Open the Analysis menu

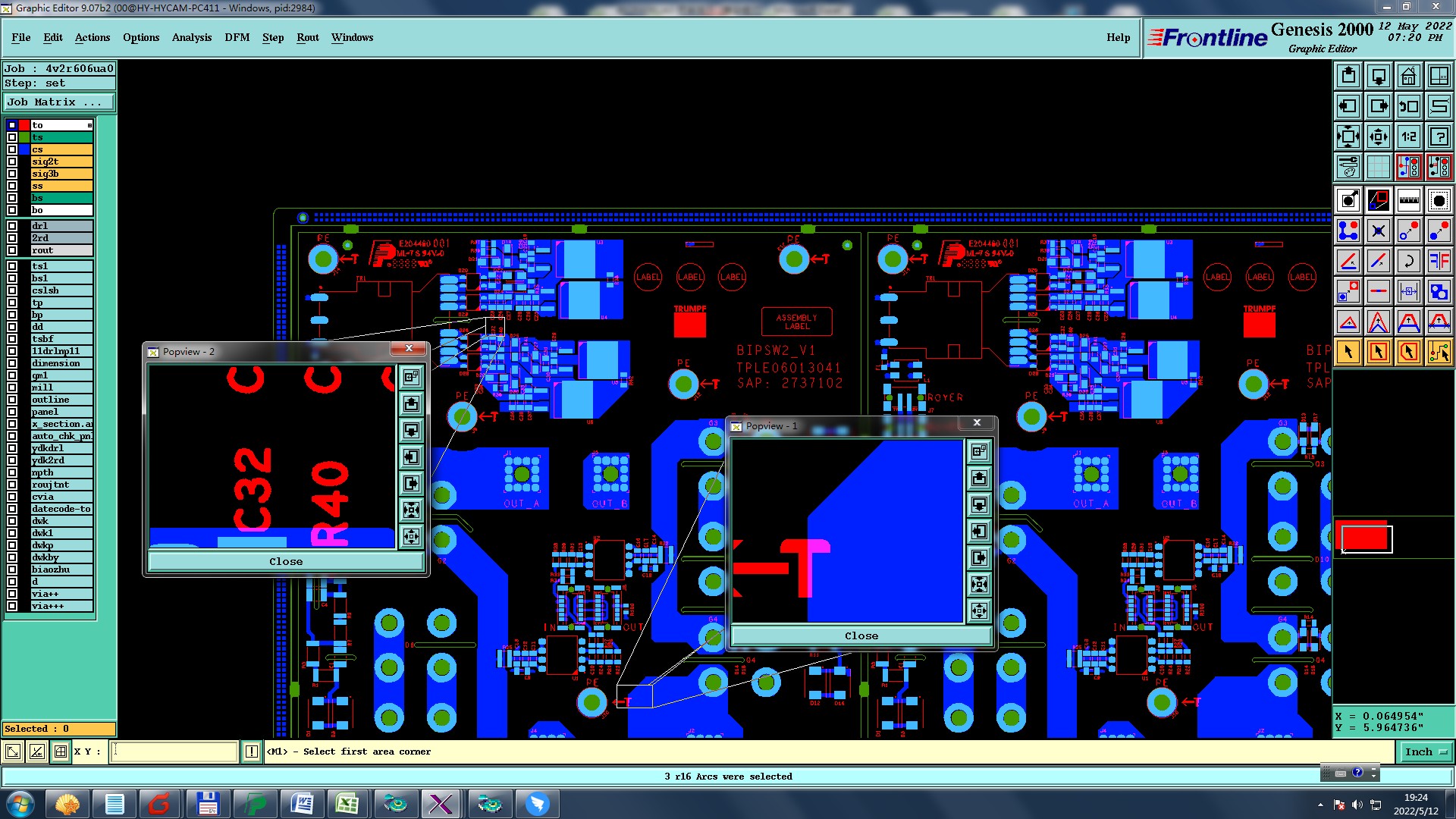pyautogui.click(x=191, y=37)
